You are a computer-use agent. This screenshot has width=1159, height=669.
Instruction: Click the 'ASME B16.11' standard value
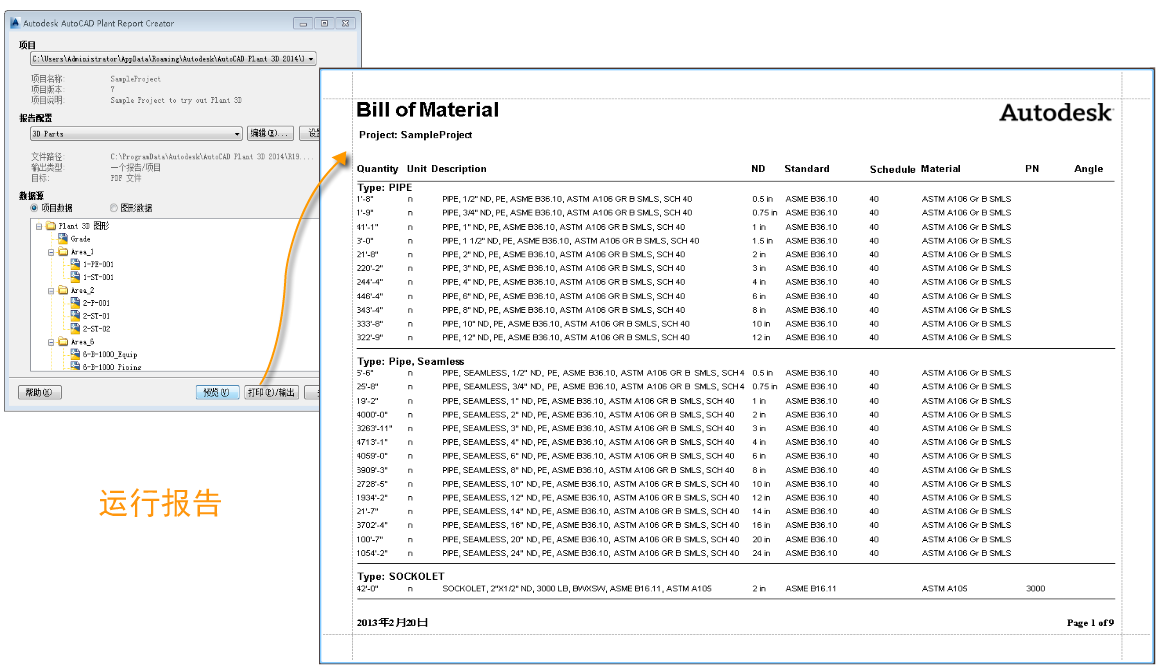tap(810, 589)
